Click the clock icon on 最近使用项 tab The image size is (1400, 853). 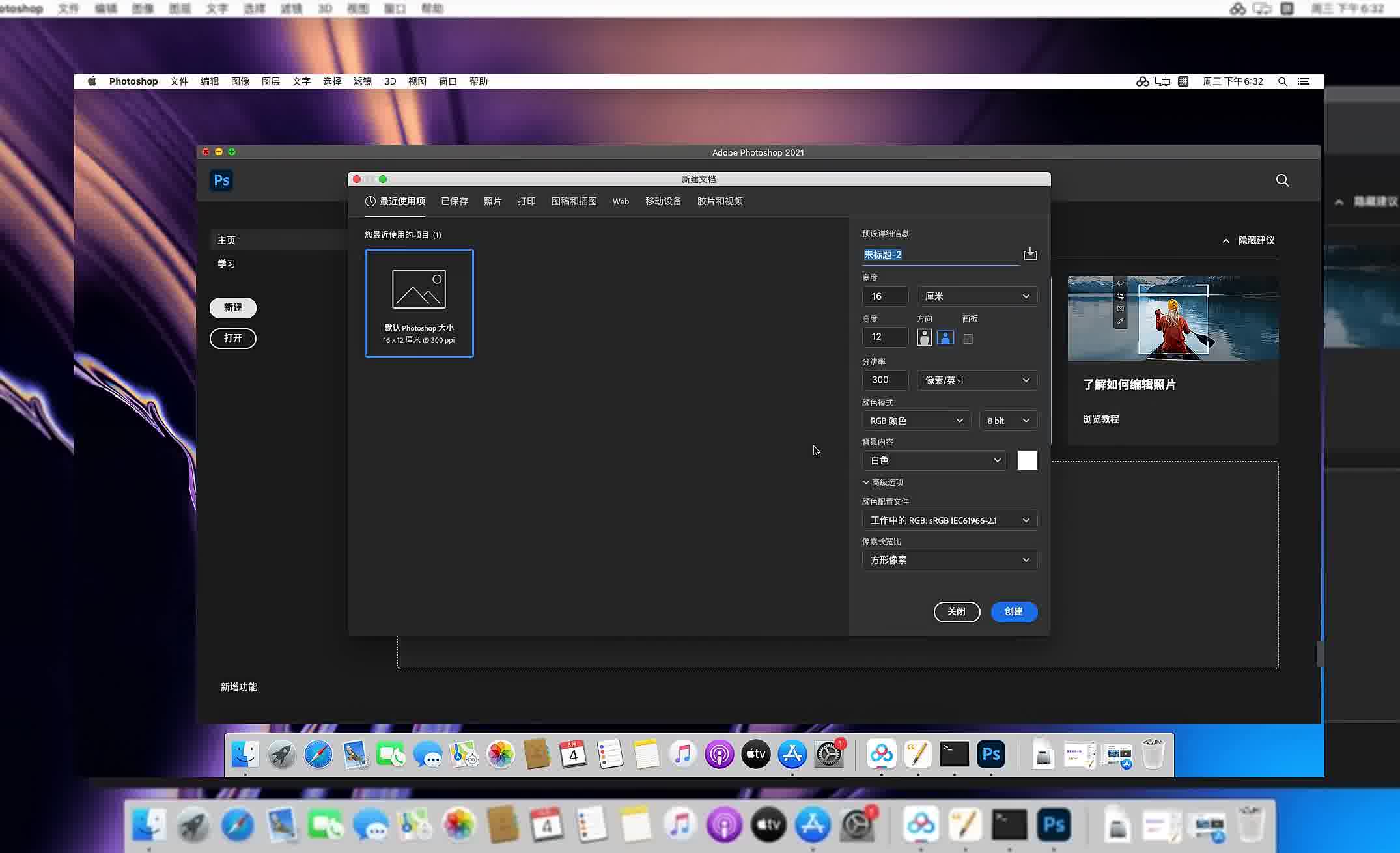click(370, 201)
